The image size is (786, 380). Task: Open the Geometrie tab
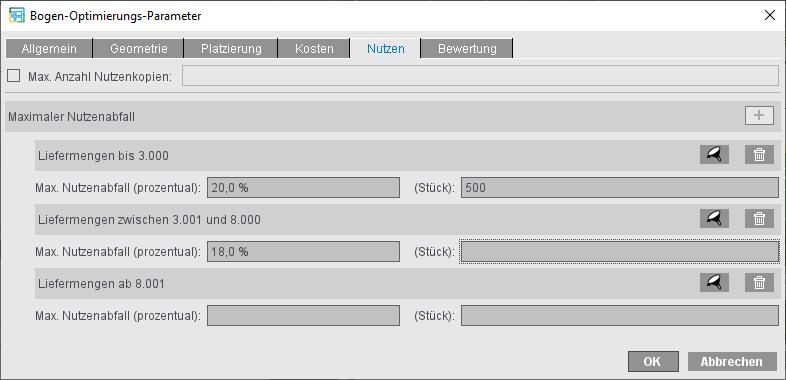pos(138,49)
